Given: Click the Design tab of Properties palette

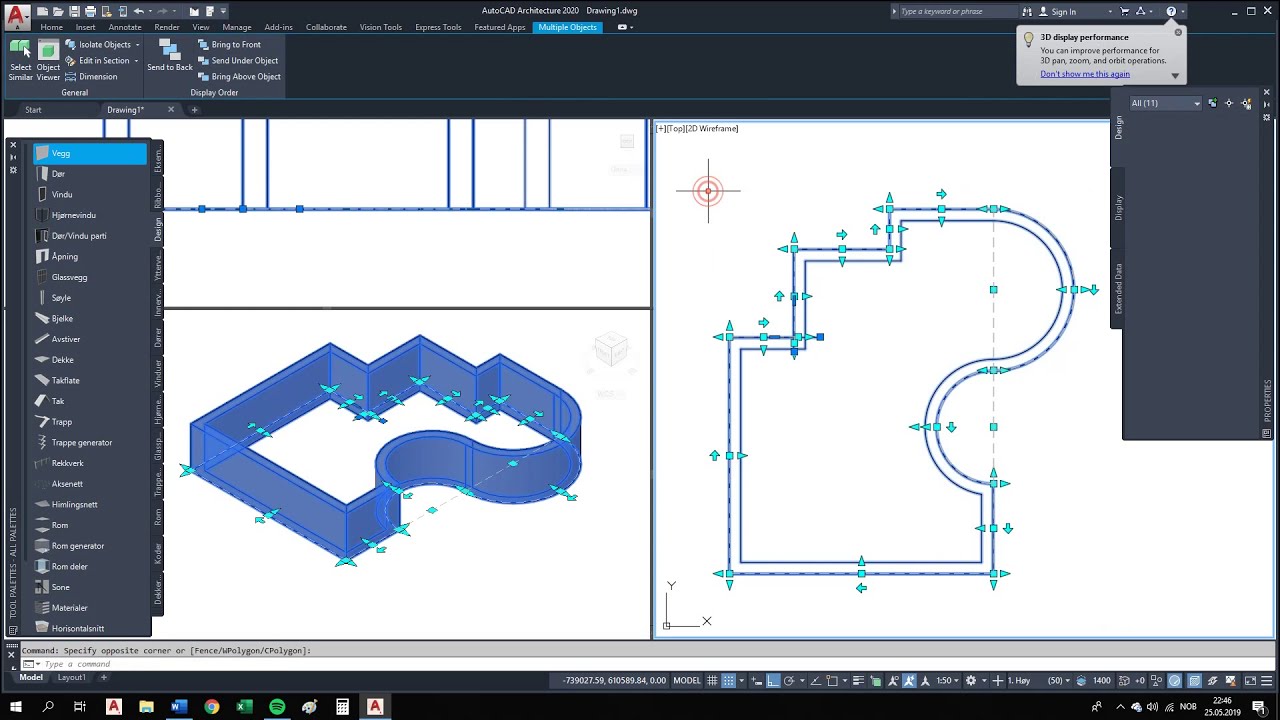Looking at the screenshot, I should coord(1118,127).
